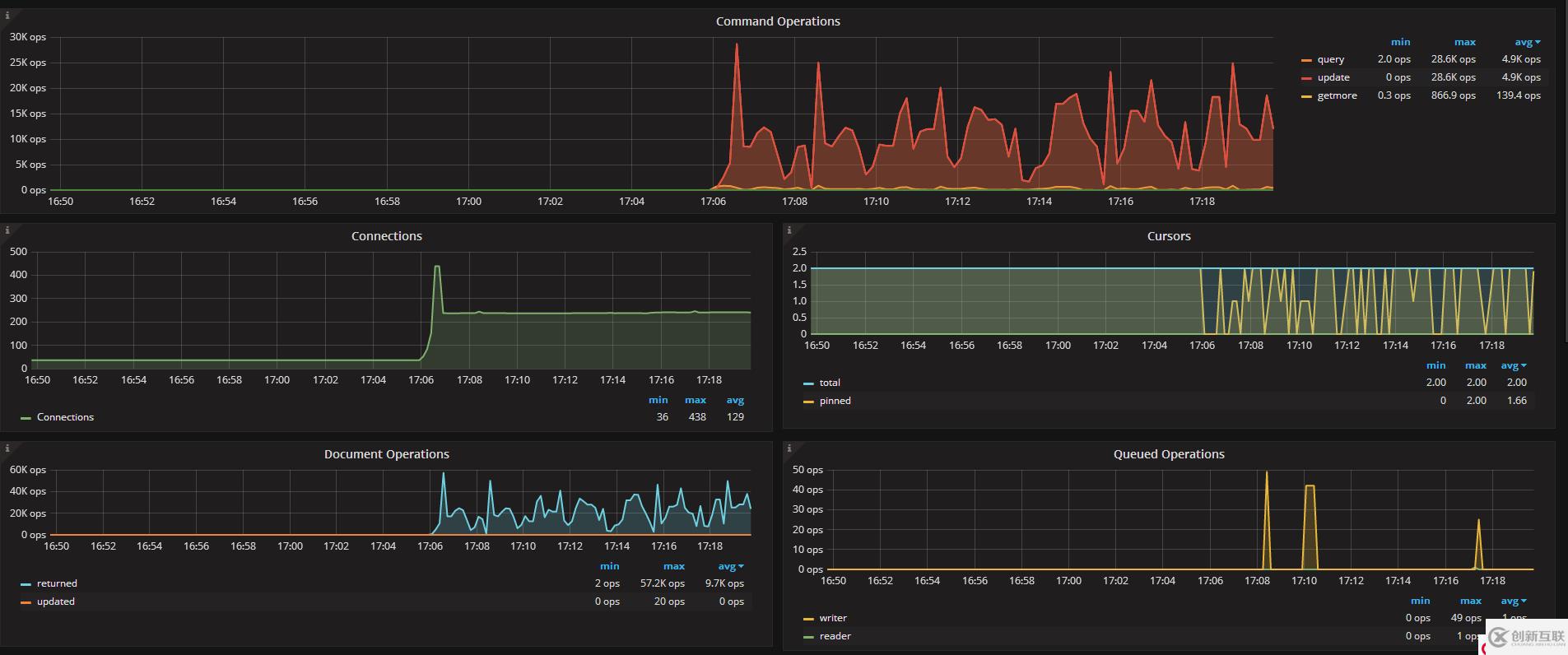Sort Command Operations legend by avg column
This screenshot has height=655, width=1568.
1525,42
